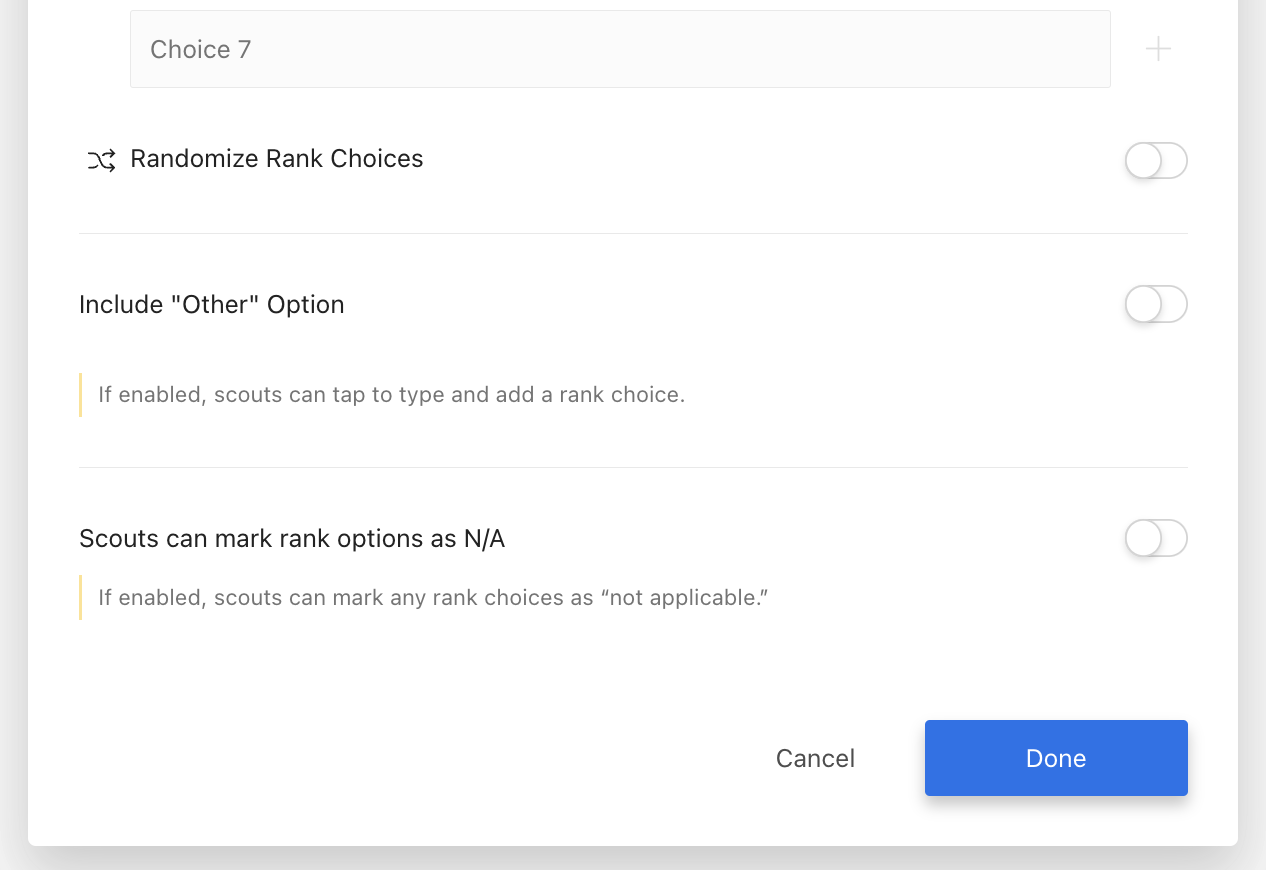This screenshot has width=1266, height=870.
Task: Click the Include "Other" Option label
Action: [212, 305]
